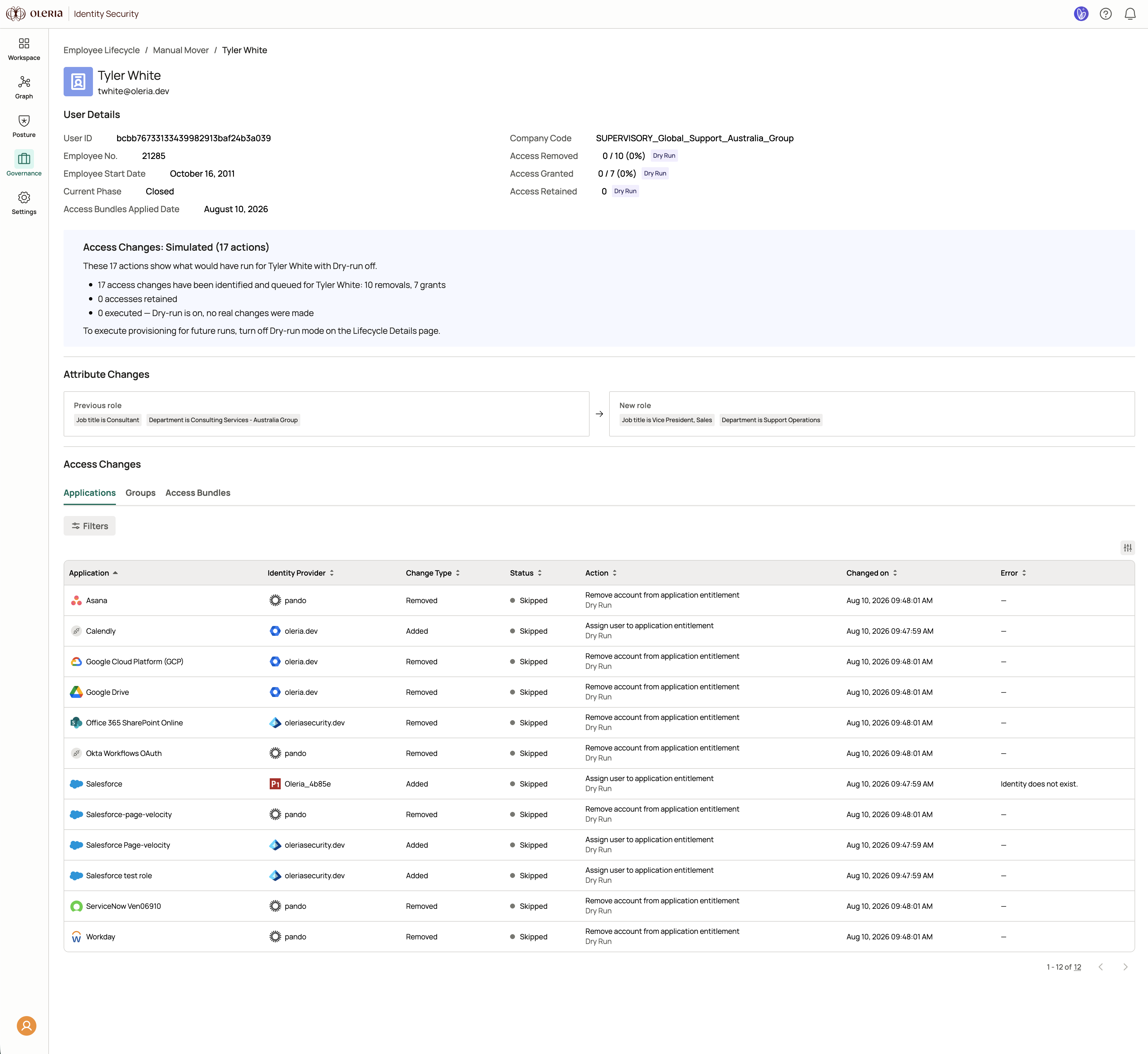Click the 'Okta Workflows OAuth' application name
Image resolution: width=1148 pixels, height=1054 pixels.
coord(124,753)
